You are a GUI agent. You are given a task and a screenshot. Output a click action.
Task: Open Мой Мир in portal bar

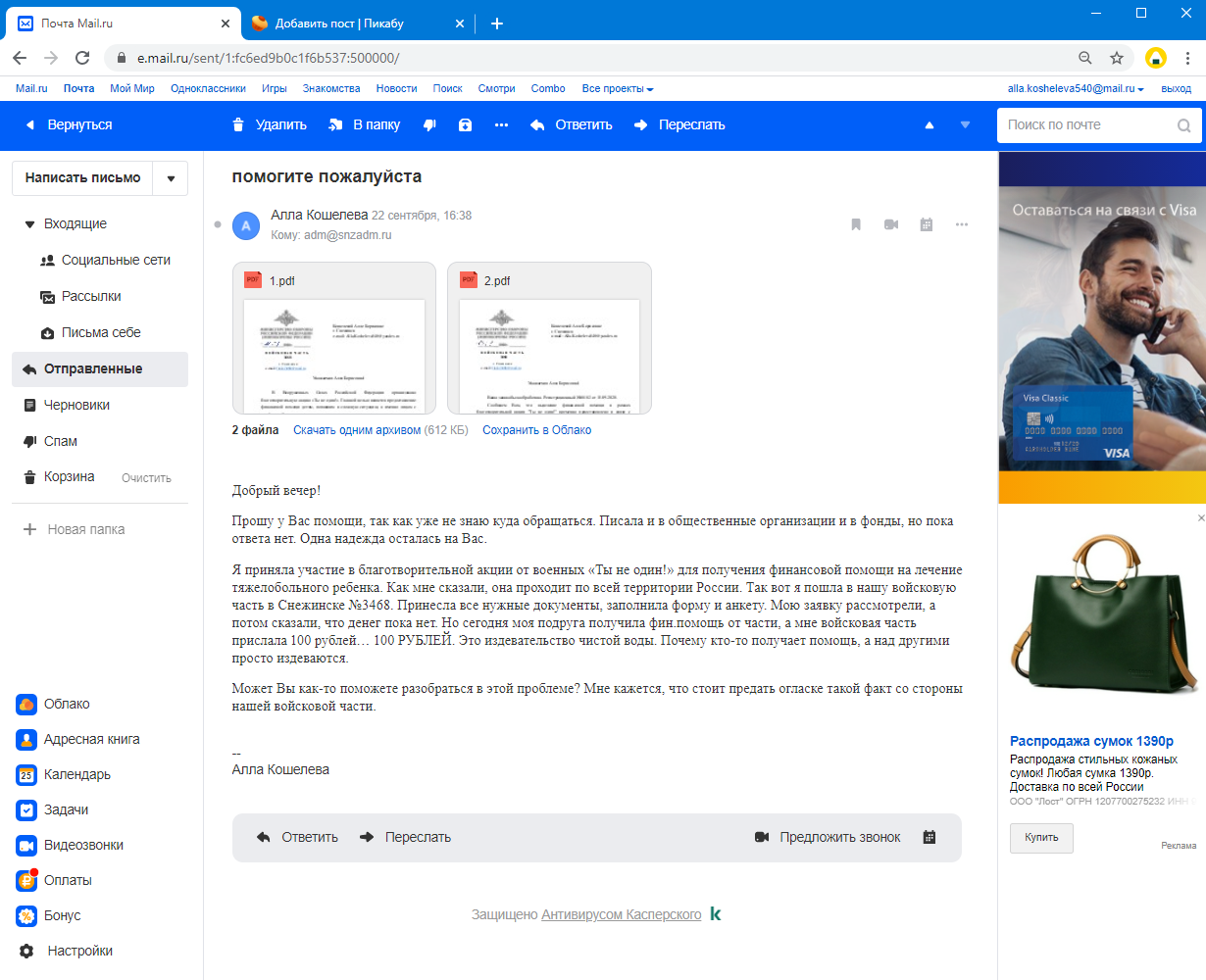[x=132, y=88]
